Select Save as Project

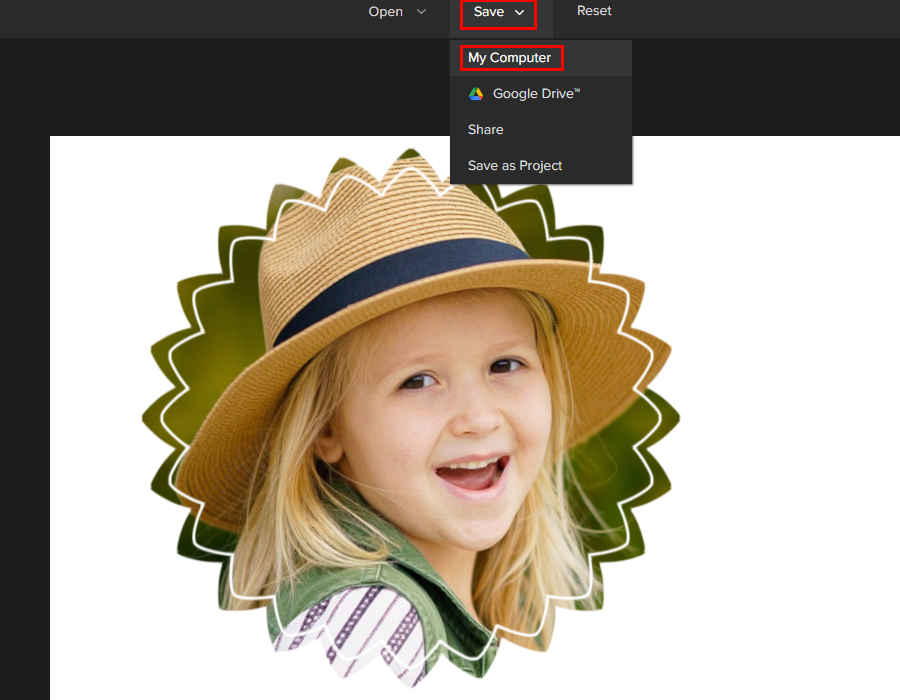point(515,166)
